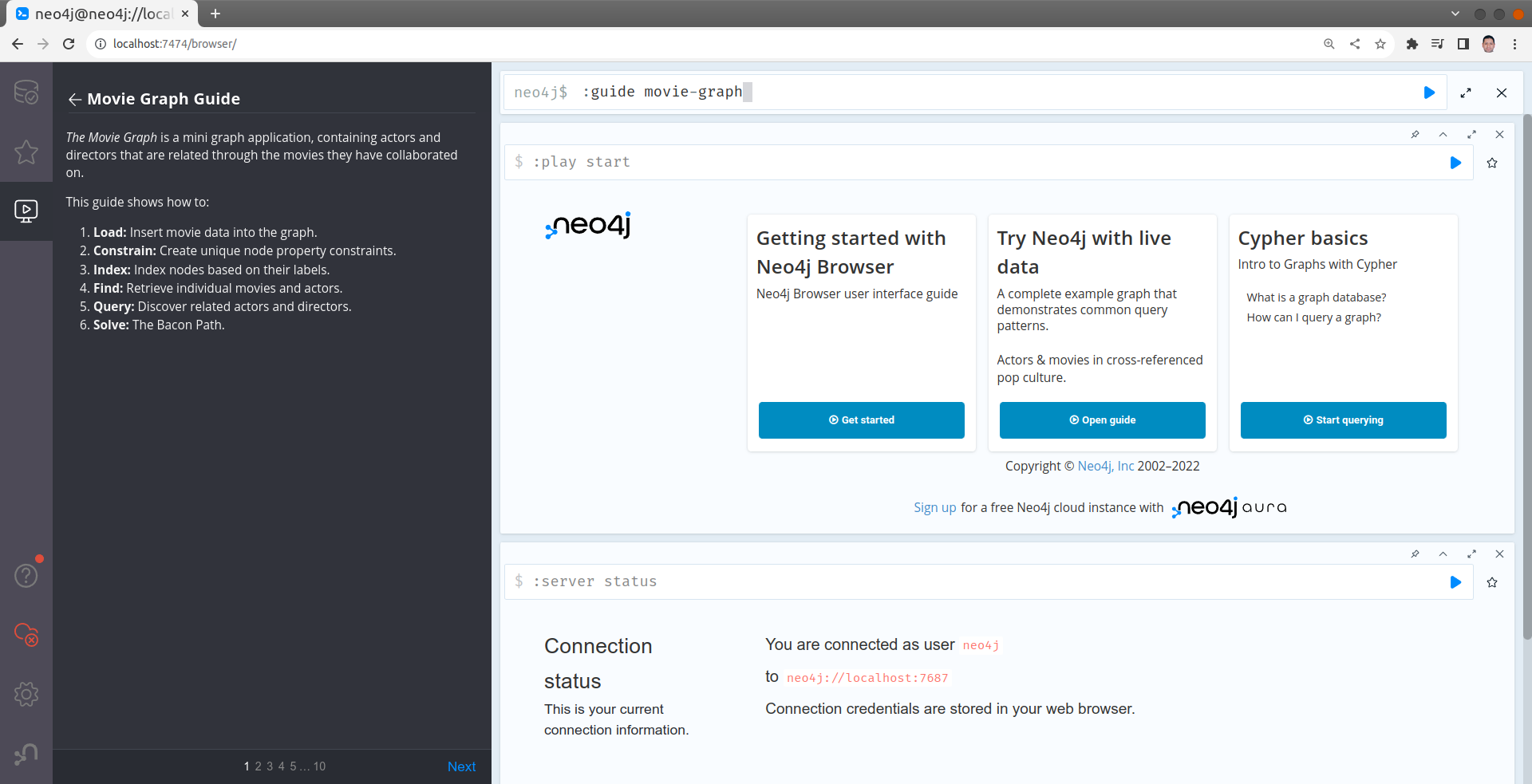The height and width of the screenshot is (784, 1532).
Task: Click the :server status command text
Action: (x=595, y=581)
